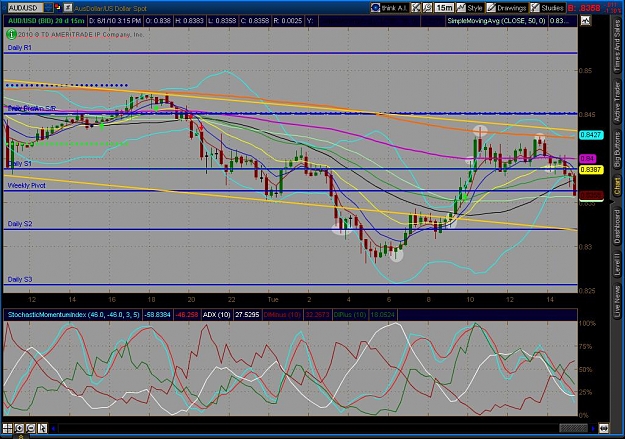Click the zoom in icon in bottom toolbar
This screenshot has height=439, width=625.
[x=19, y=429]
